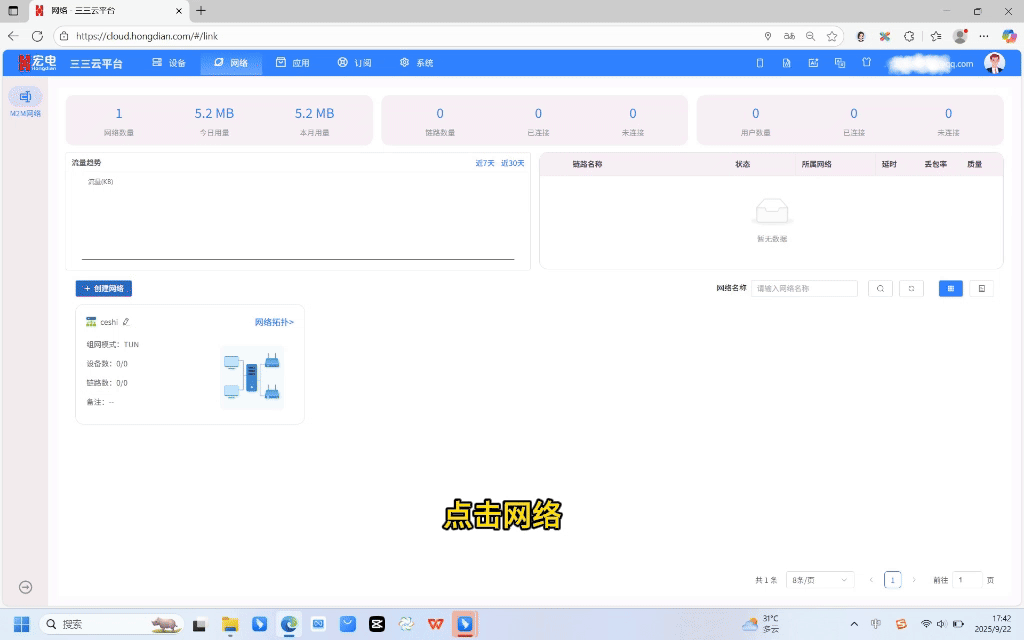
Task: Click the 创建网络 button
Action: click(104, 288)
